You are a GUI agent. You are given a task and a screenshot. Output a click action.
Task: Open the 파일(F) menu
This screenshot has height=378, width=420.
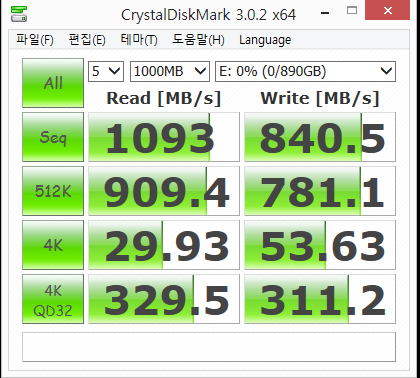[x=35, y=40]
